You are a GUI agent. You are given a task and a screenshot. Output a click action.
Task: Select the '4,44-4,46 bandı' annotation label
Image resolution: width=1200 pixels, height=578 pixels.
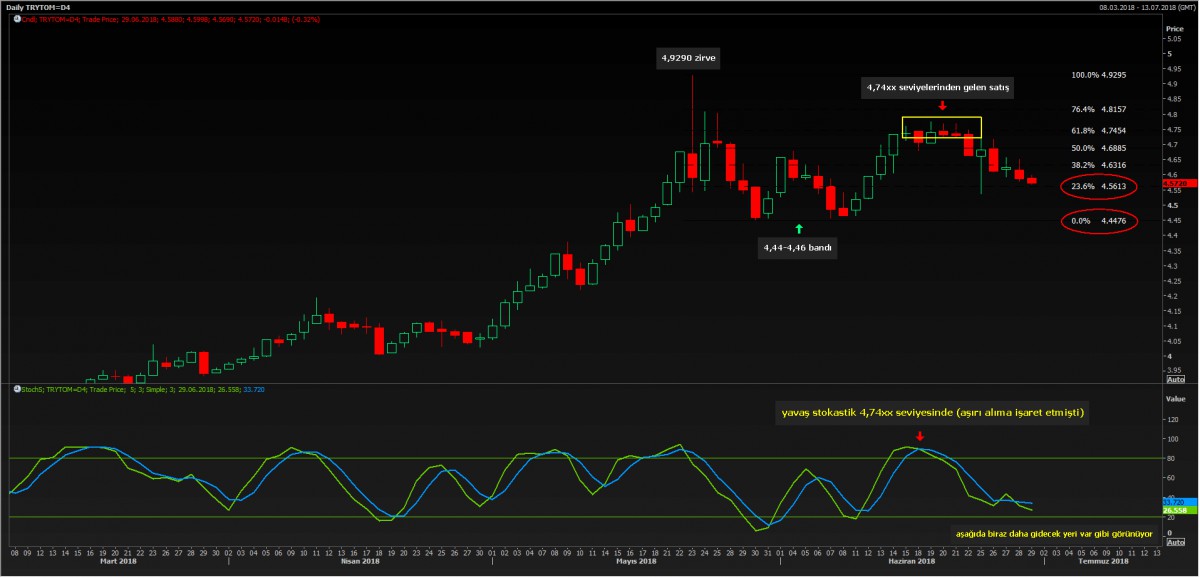798,246
